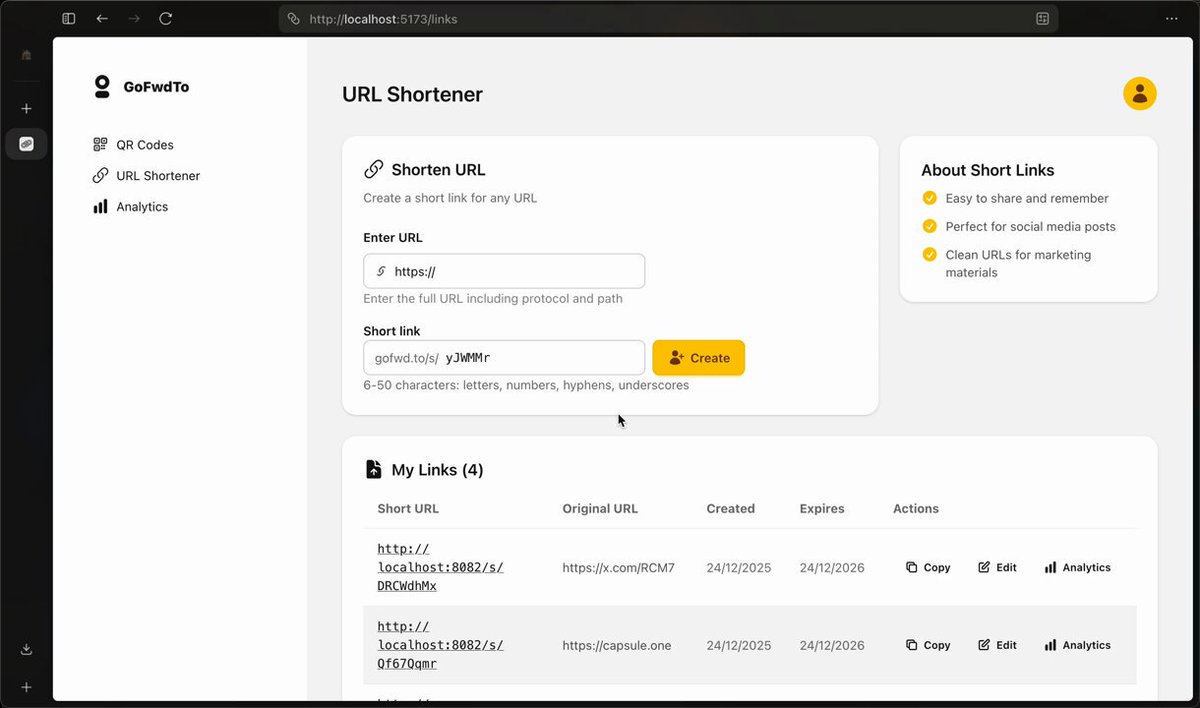The width and height of the screenshot is (1200, 708).
Task: Open the browser three-dot more menu
Action: (1171, 19)
